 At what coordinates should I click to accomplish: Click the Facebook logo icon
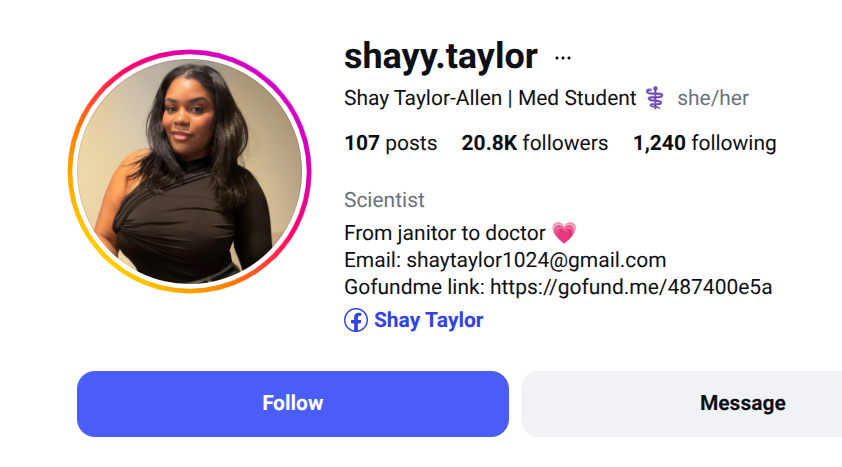coord(356,320)
